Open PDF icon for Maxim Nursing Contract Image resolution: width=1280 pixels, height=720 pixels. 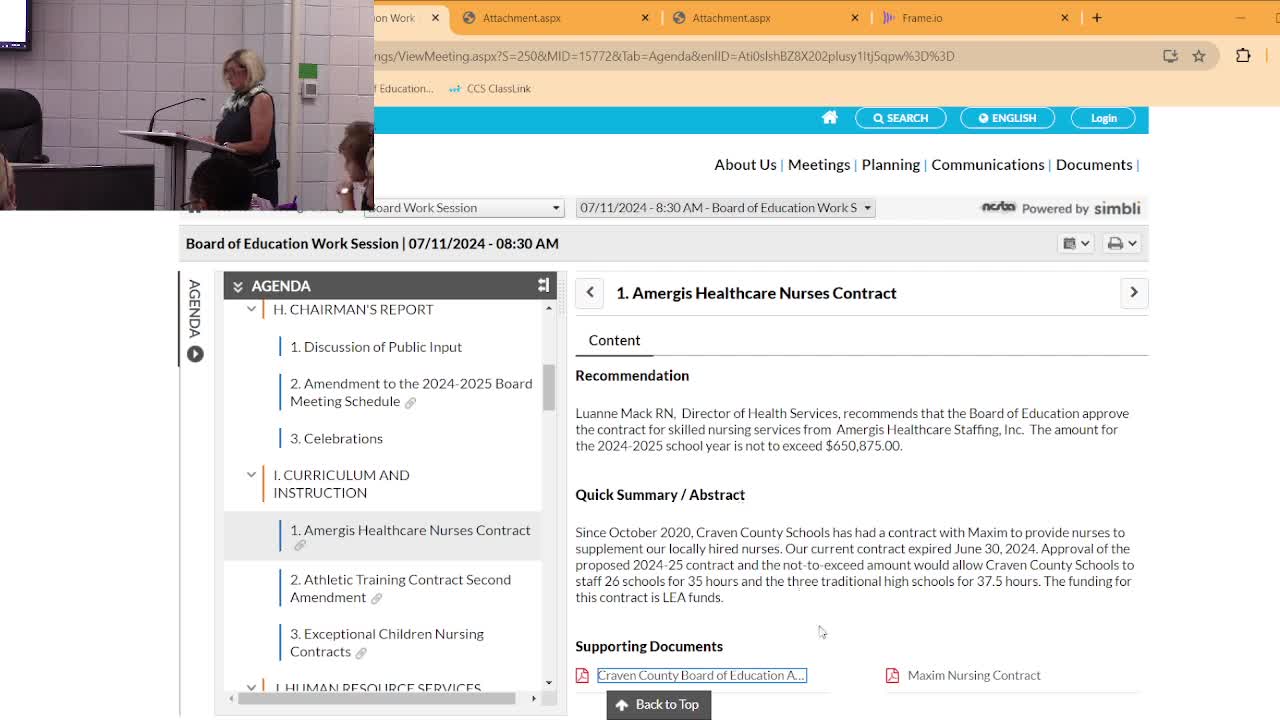point(892,676)
